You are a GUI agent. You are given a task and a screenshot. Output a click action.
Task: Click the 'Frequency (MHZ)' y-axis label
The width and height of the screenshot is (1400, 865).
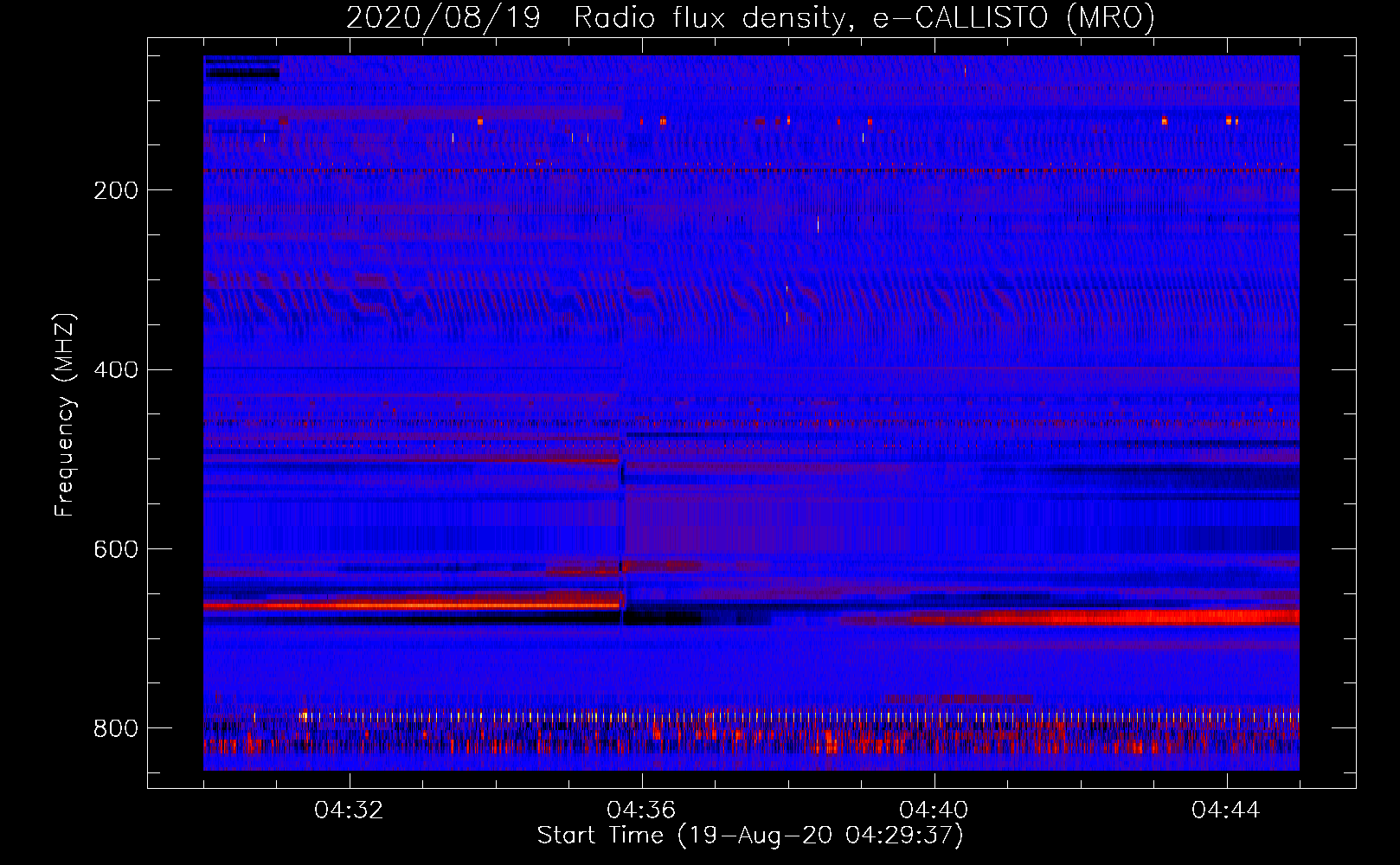[x=64, y=415]
